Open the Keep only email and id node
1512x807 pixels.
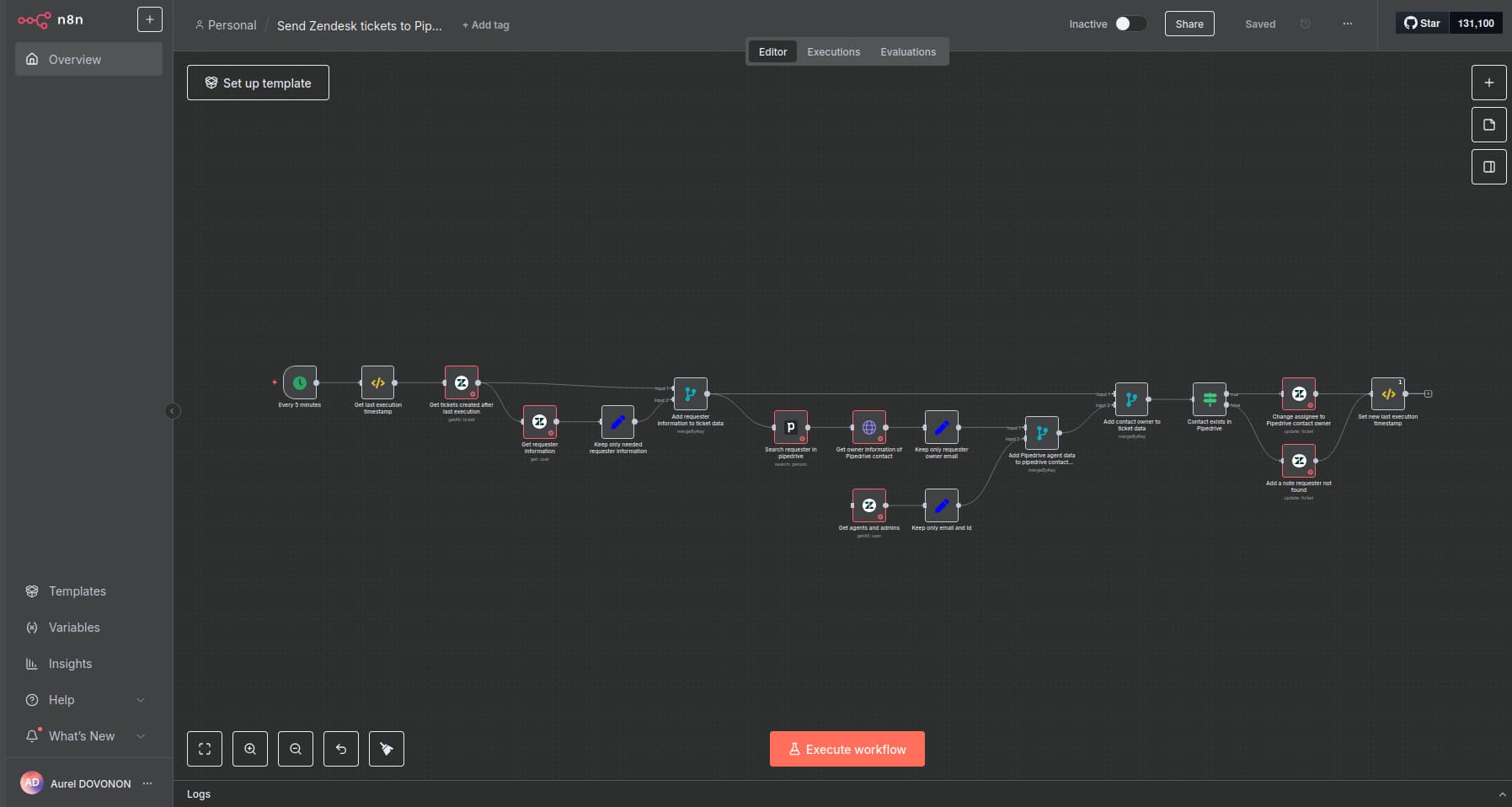[942, 505]
